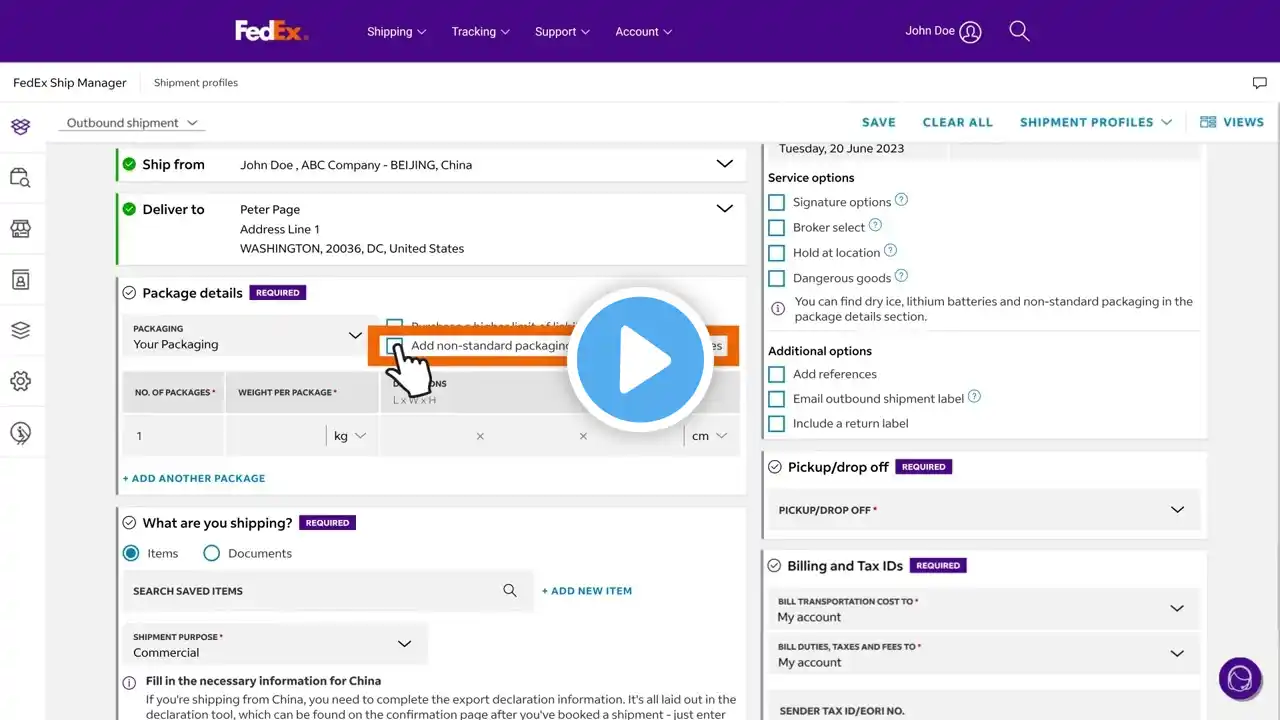The height and width of the screenshot is (720, 1280).
Task: Check Include a return label
Action: tap(776, 424)
